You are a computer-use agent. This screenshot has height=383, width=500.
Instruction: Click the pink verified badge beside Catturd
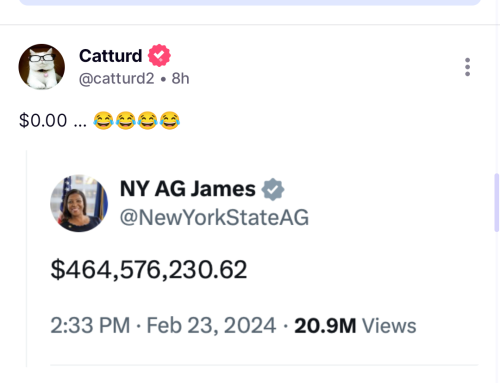[159, 55]
